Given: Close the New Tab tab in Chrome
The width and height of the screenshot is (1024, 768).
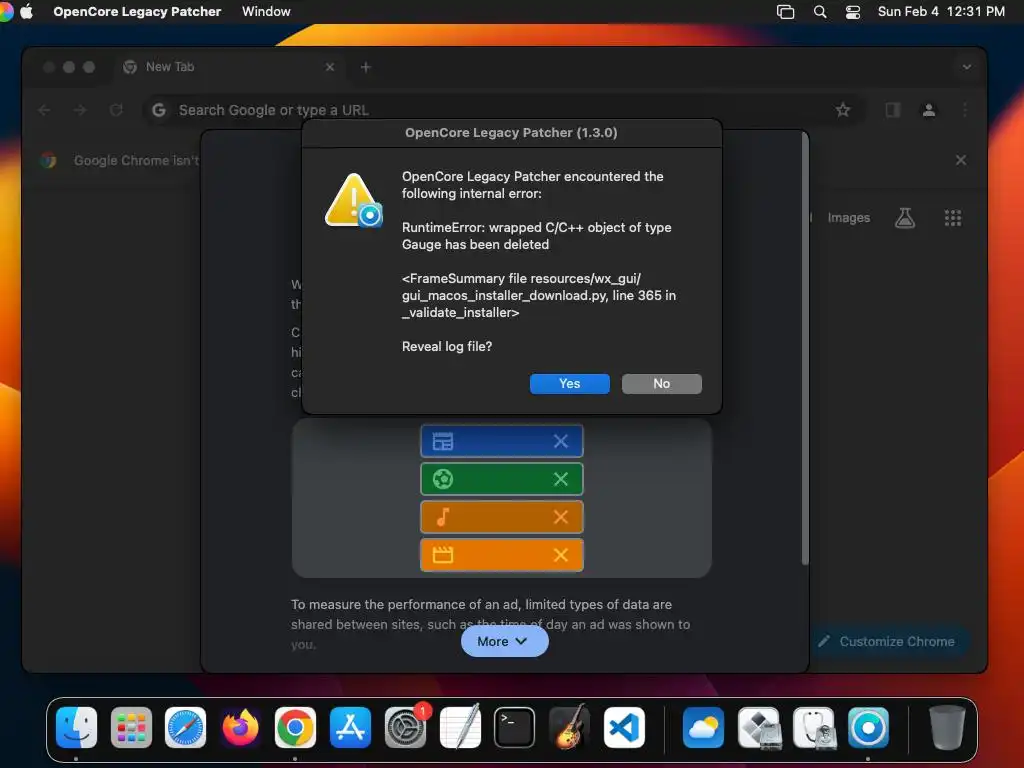Looking at the screenshot, I should click(330, 67).
